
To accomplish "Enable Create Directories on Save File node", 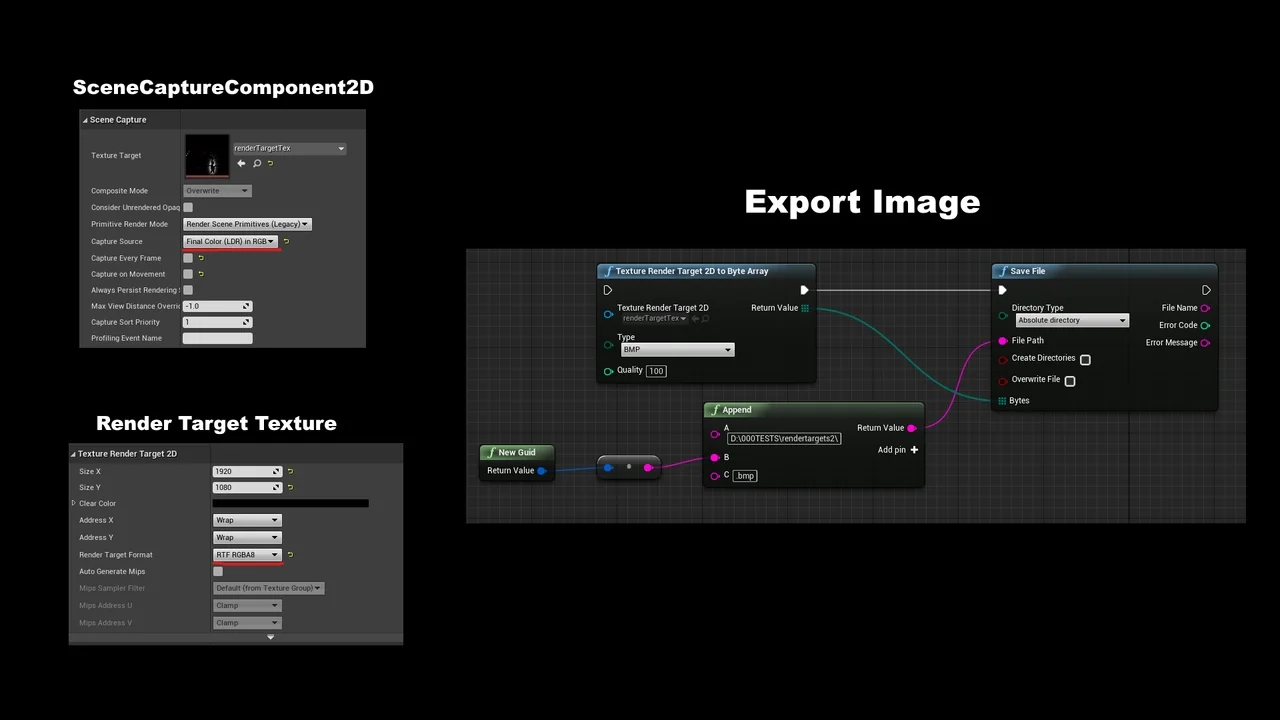I will coord(1085,359).
